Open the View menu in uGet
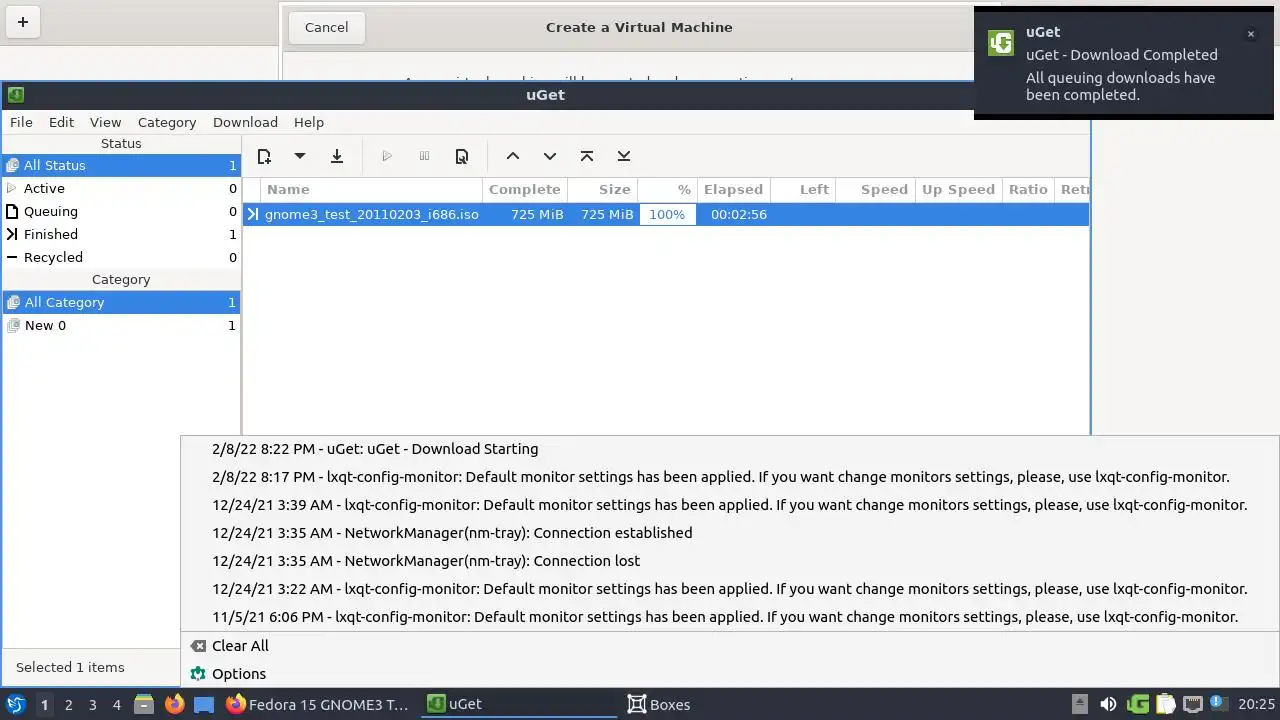This screenshot has height=720, width=1280. tap(105, 122)
